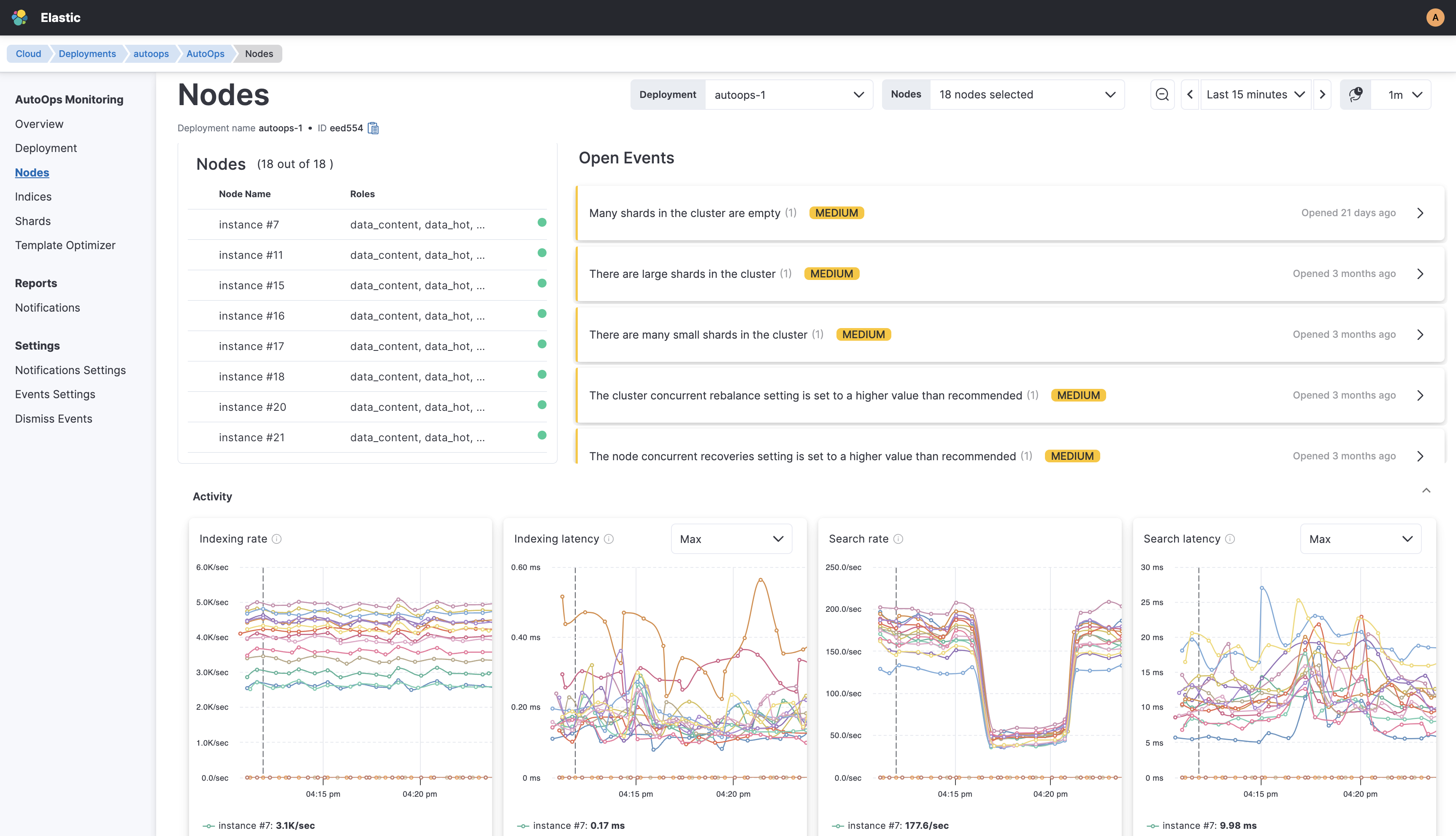1456x836 pixels.
Task: Open the Deployment autoops-1 dropdown
Action: (x=789, y=94)
